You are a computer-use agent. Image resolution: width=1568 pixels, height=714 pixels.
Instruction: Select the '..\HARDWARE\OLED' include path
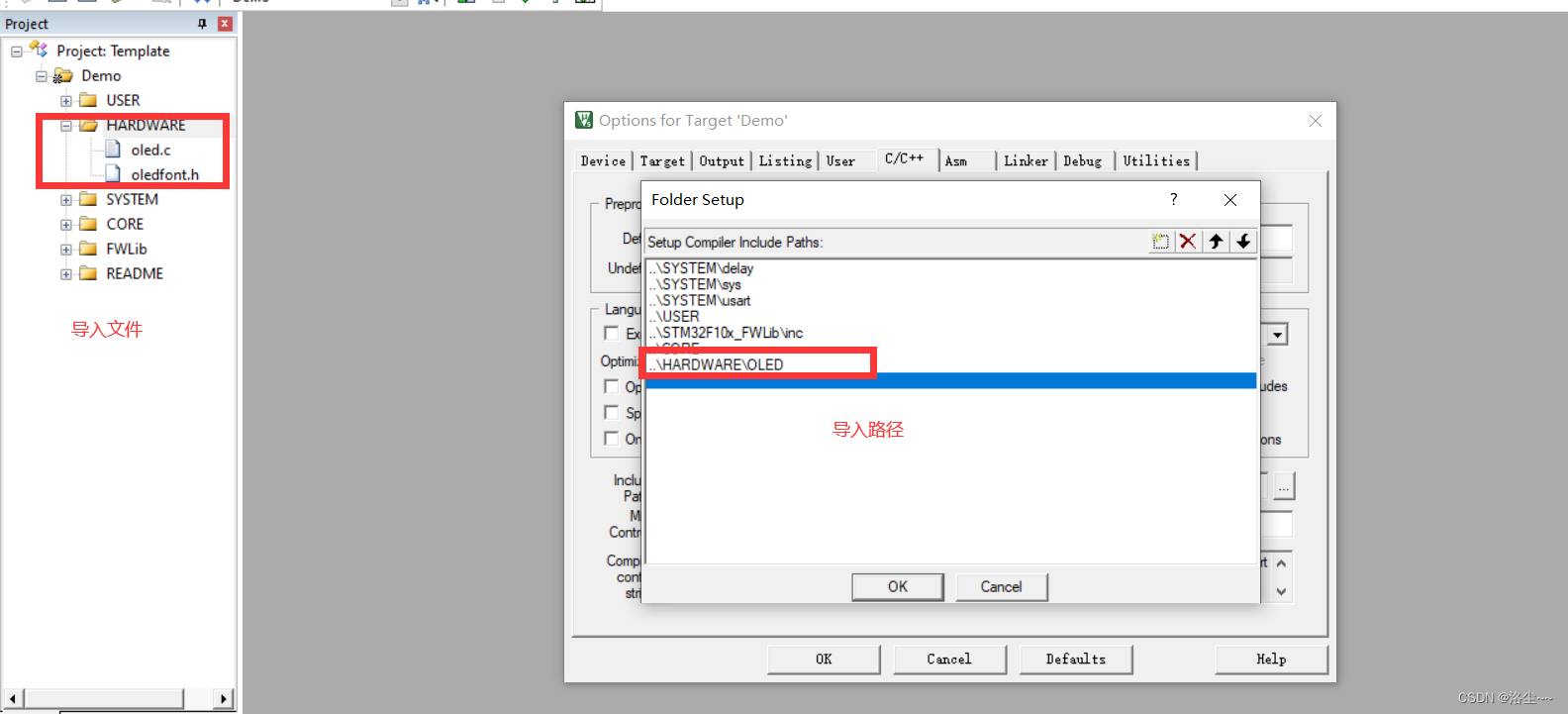point(716,364)
